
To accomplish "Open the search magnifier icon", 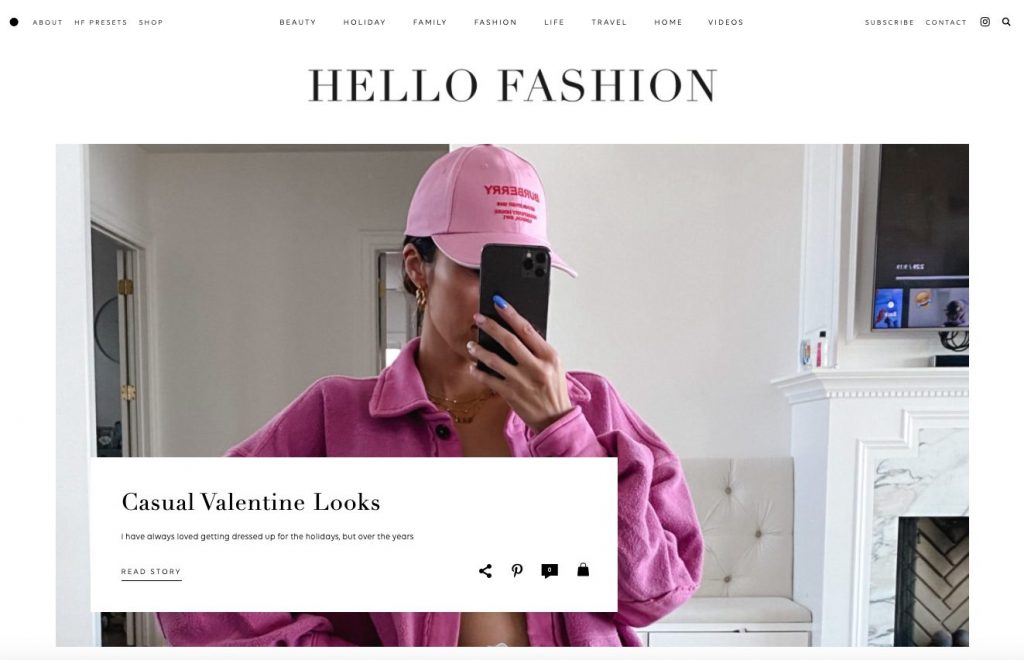I will [x=1006, y=22].
